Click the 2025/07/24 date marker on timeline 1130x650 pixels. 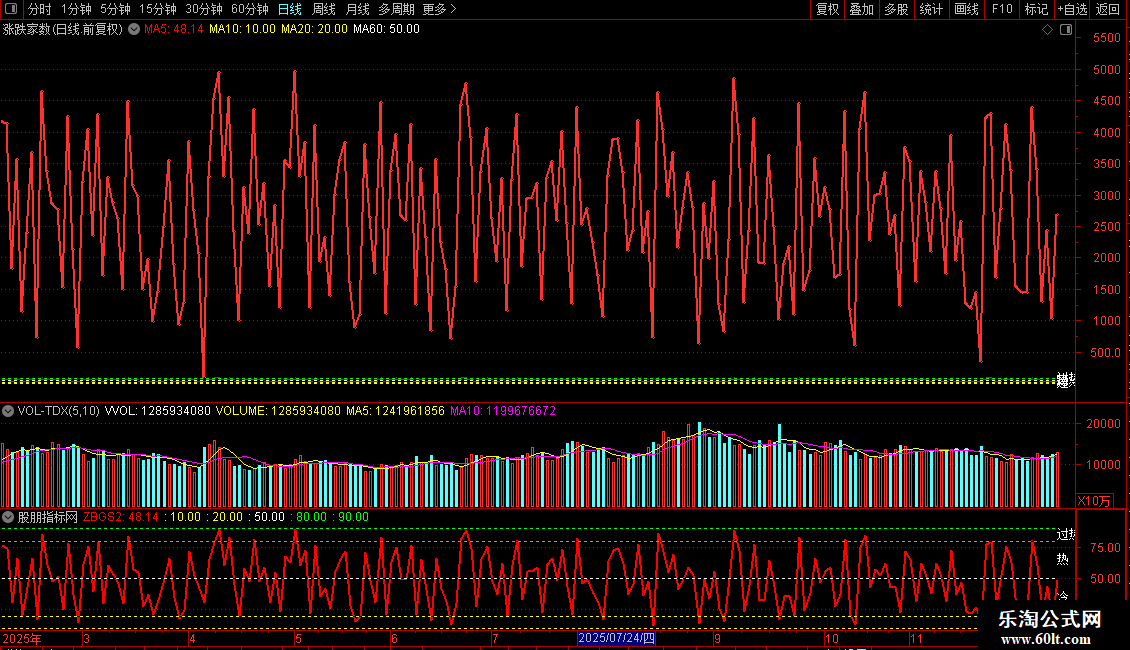pyautogui.click(x=616, y=638)
